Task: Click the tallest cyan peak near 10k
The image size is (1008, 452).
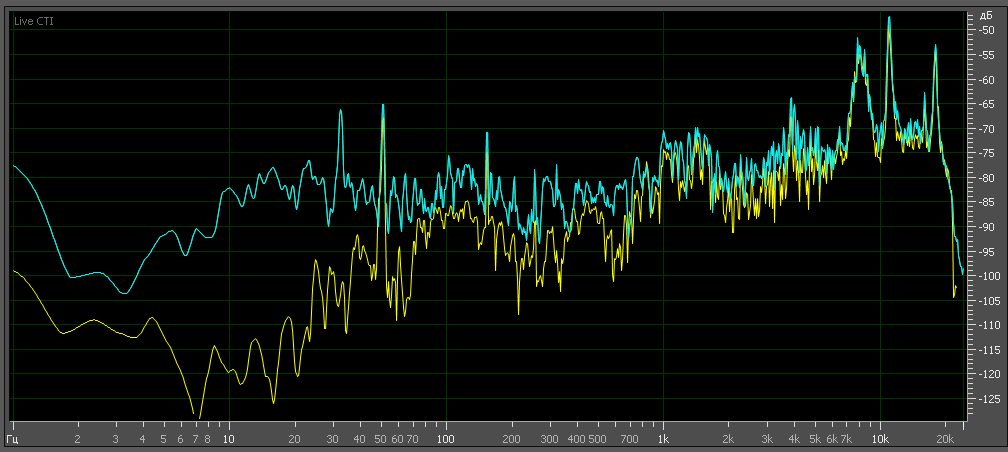Action: (x=888, y=18)
